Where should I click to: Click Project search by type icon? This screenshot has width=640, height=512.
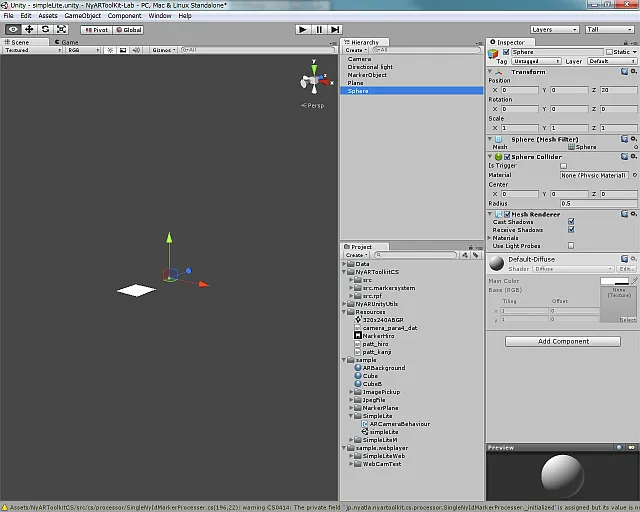tap(465, 255)
